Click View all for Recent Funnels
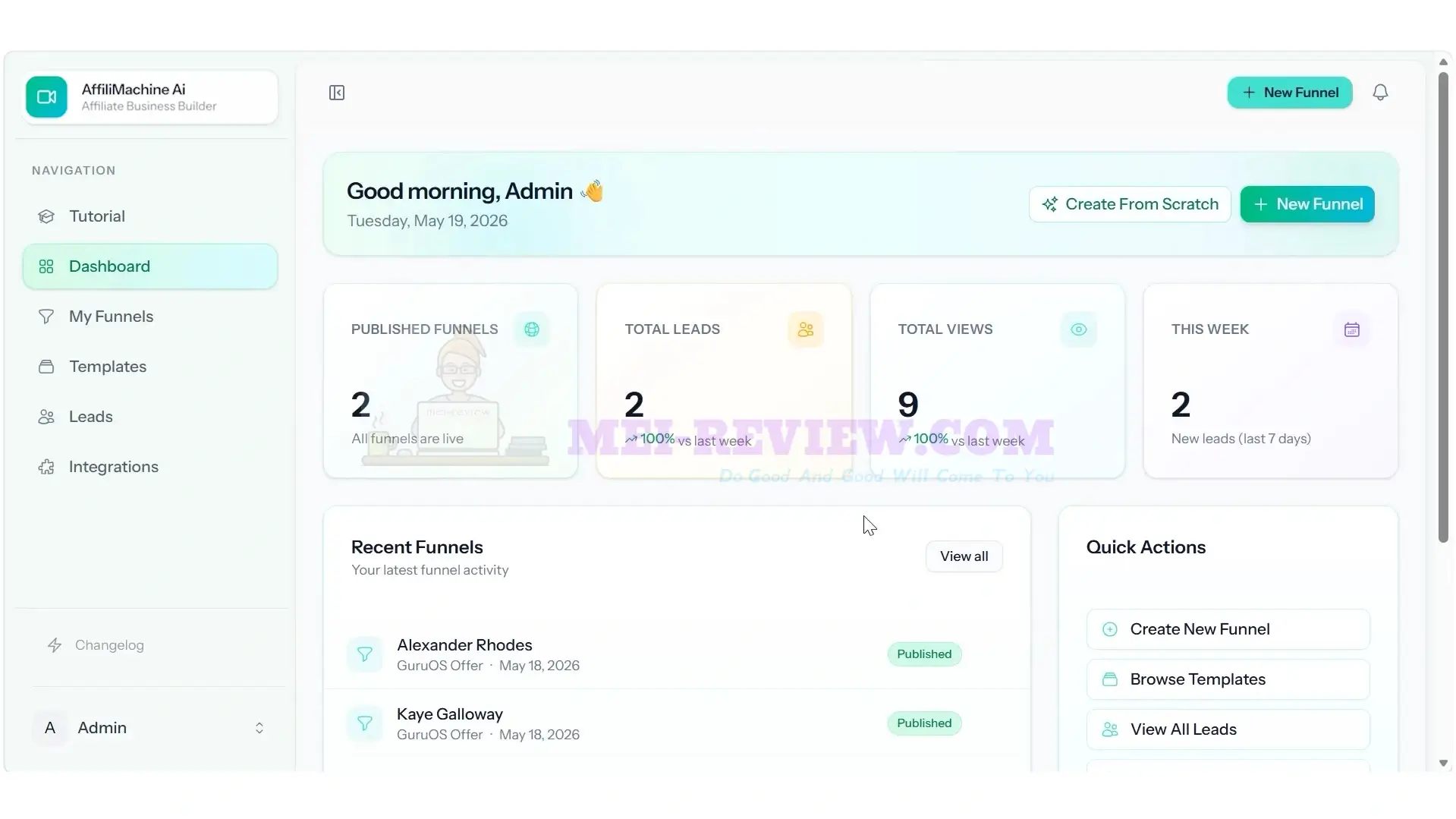The height and width of the screenshot is (819, 1456). (x=964, y=556)
